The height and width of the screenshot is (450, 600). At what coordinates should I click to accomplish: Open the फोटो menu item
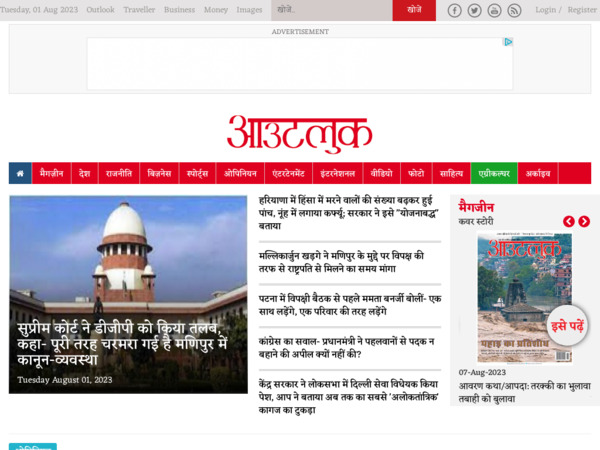pos(416,173)
